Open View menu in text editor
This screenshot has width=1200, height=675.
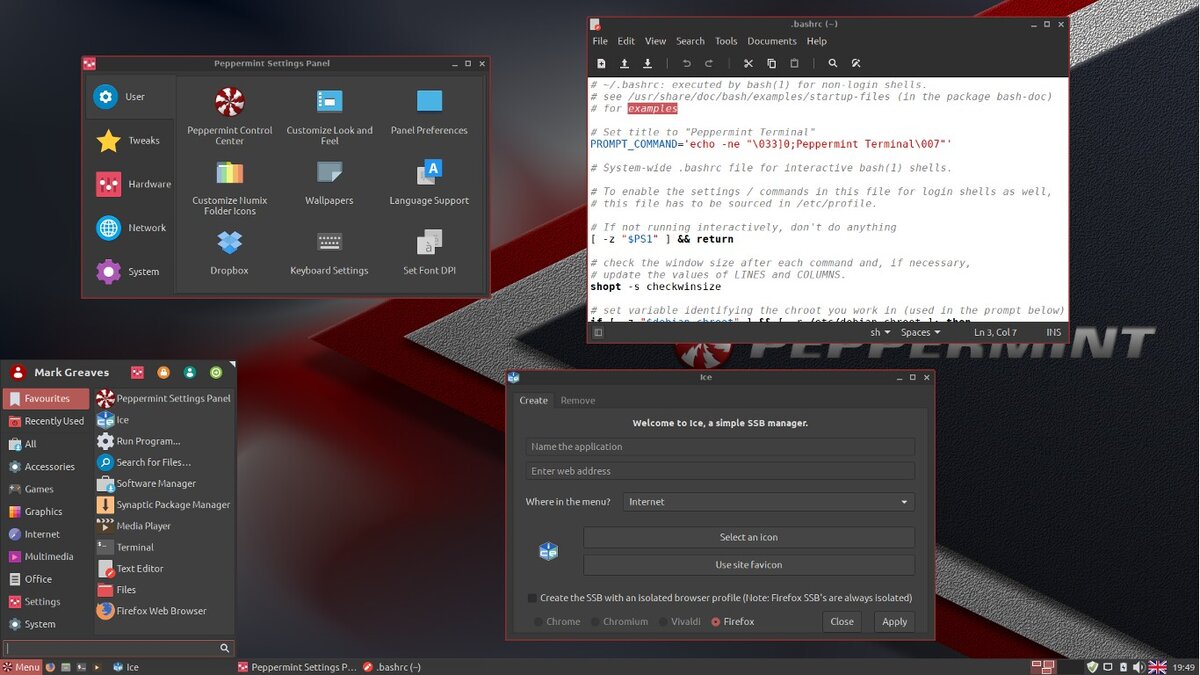click(655, 41)
